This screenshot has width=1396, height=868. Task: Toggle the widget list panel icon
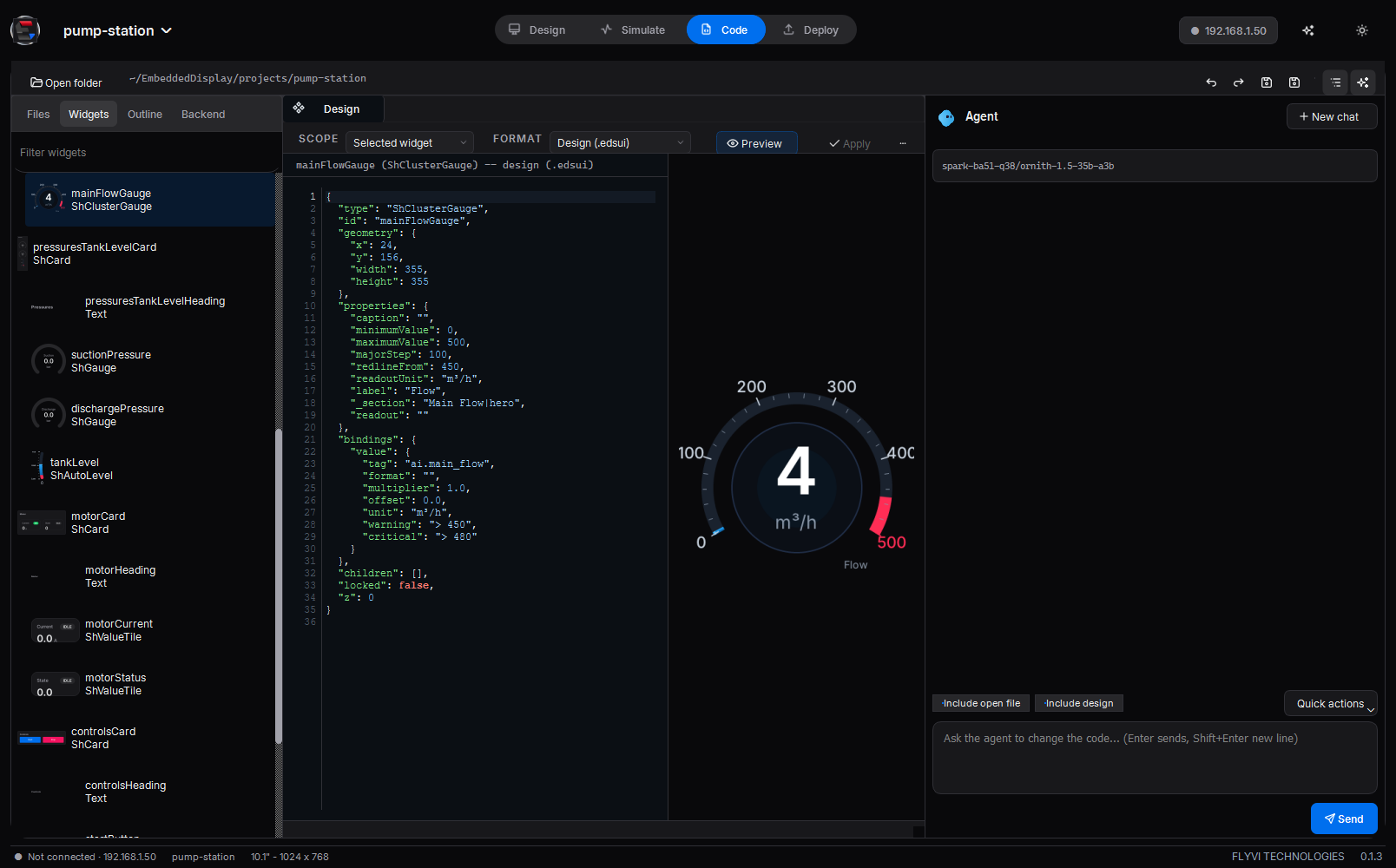tap(1335, 82)
